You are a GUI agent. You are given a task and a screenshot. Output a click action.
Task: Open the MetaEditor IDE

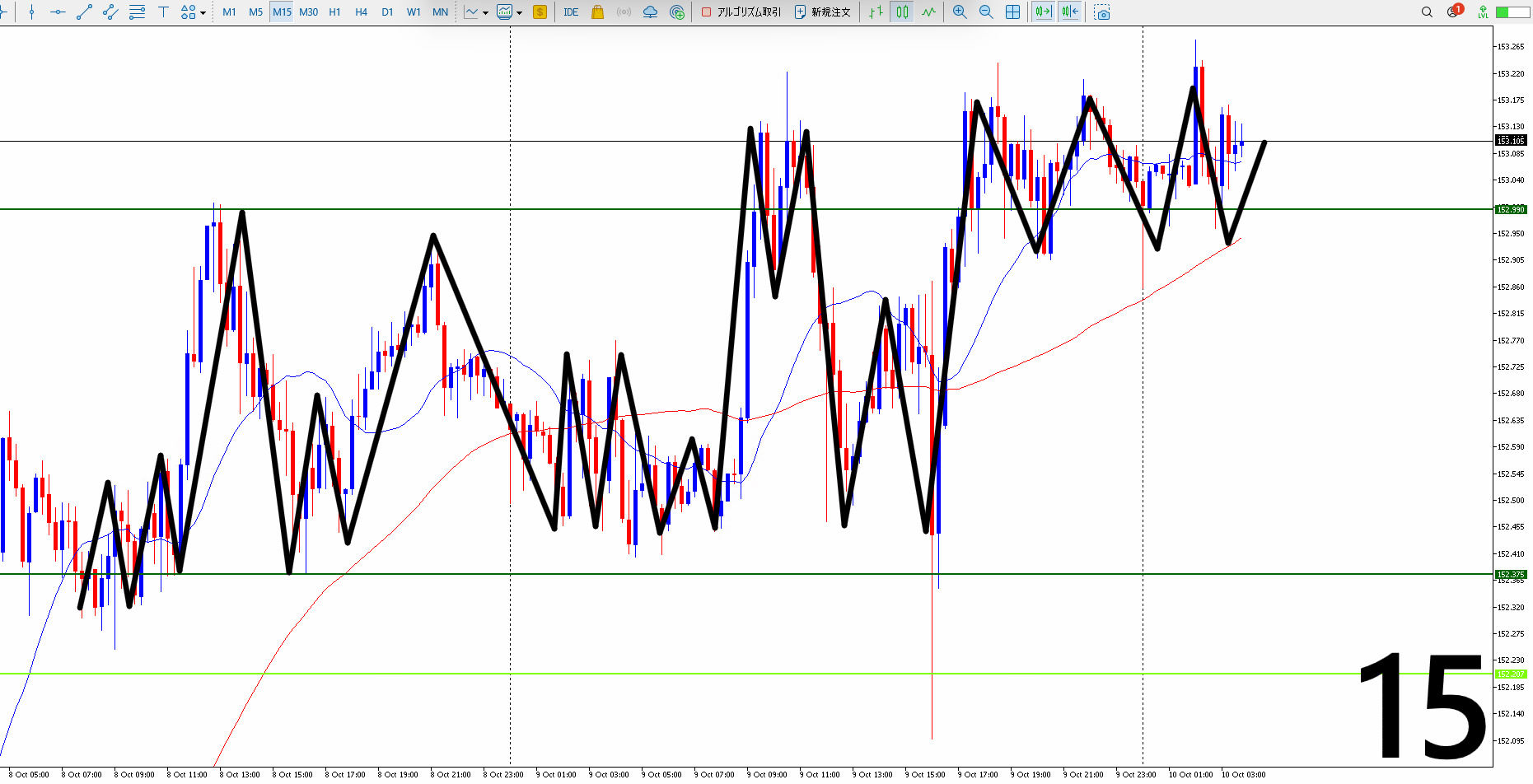pyautogui.click(x=571, y=12)
